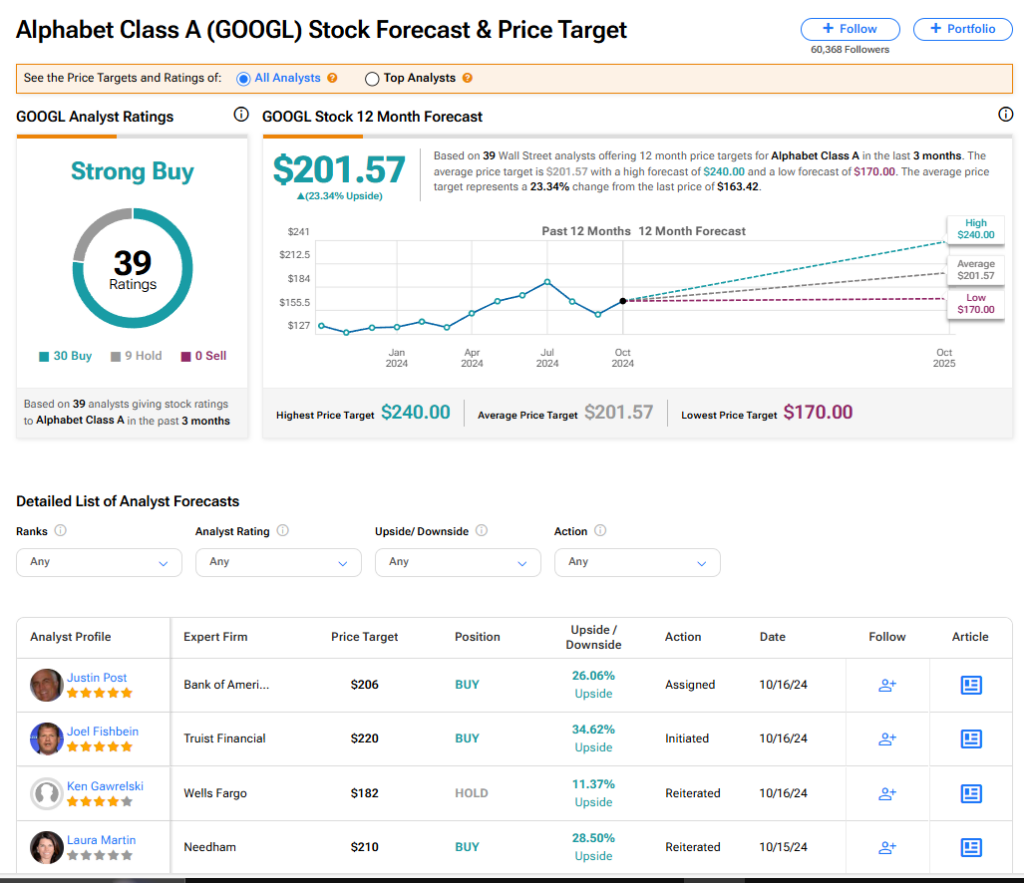Click the Follow button at top

[x=849, y=29]
